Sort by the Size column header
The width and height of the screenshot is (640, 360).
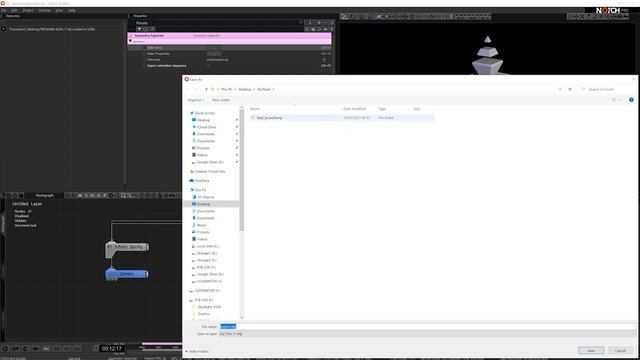(416, 109)
